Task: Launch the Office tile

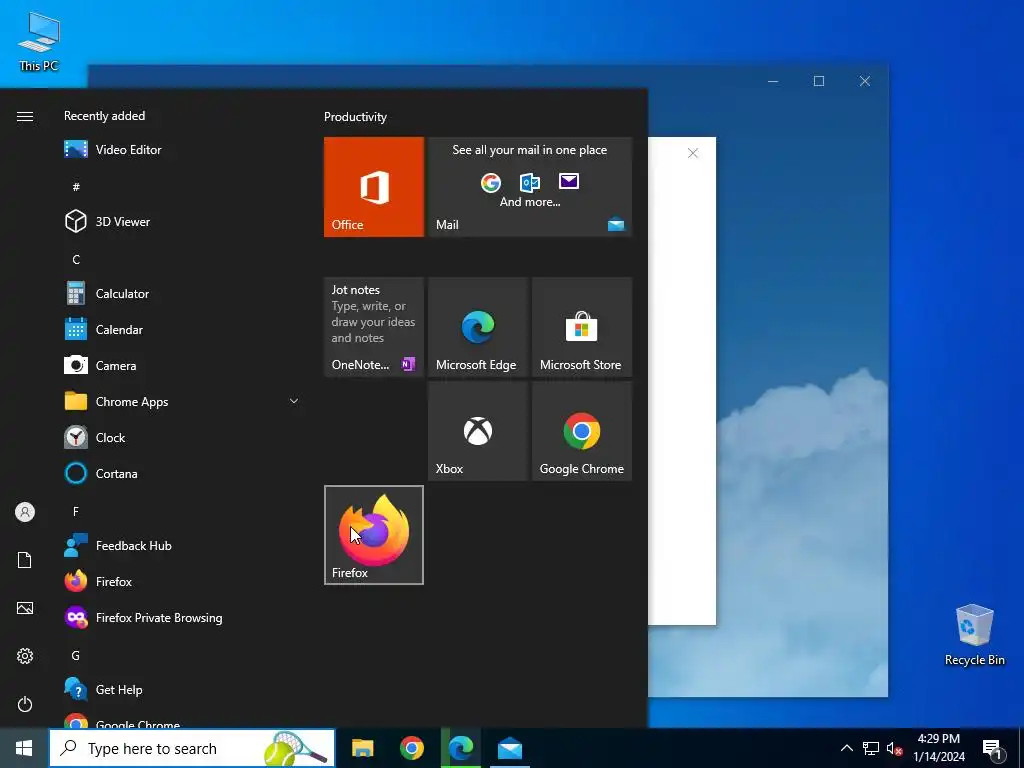Action: pos(374,187)
